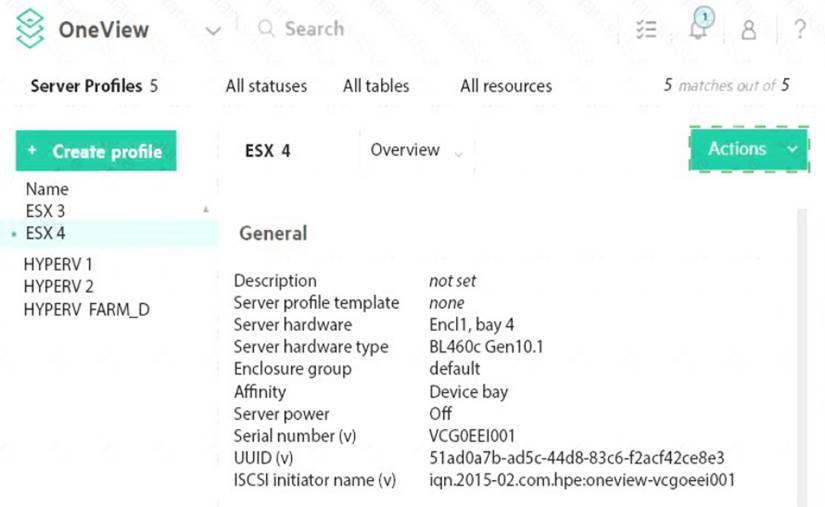Open the All statuses filter

[x=266, y=86]
